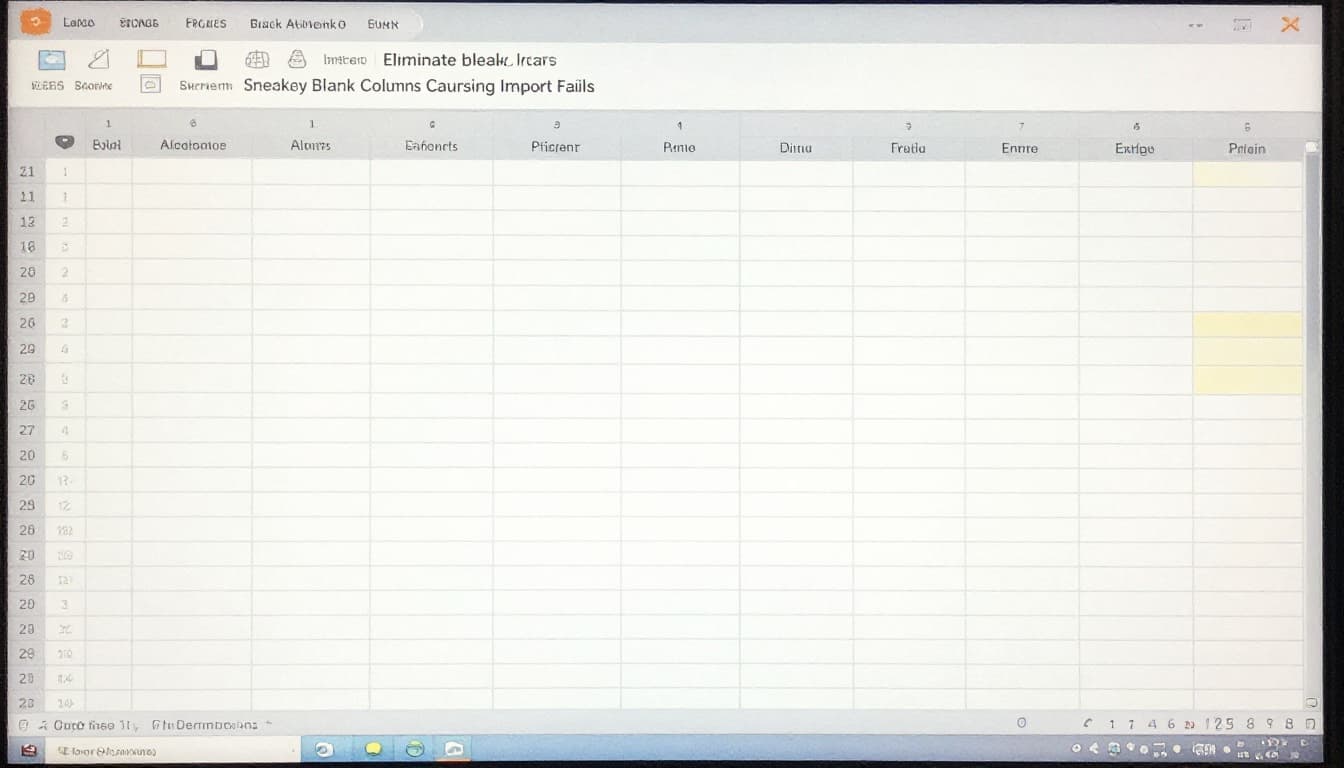Click the orange app logo top-left

(x=34, y=20)
